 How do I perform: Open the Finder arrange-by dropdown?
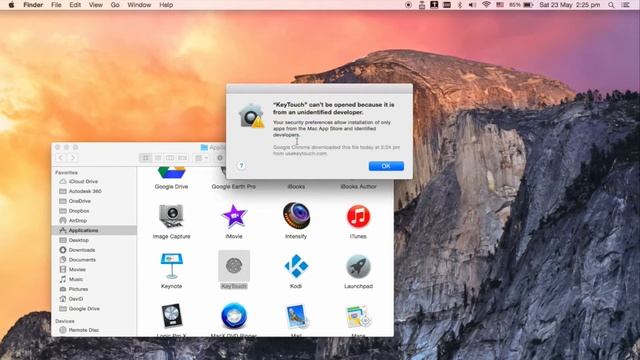point(201,158)
